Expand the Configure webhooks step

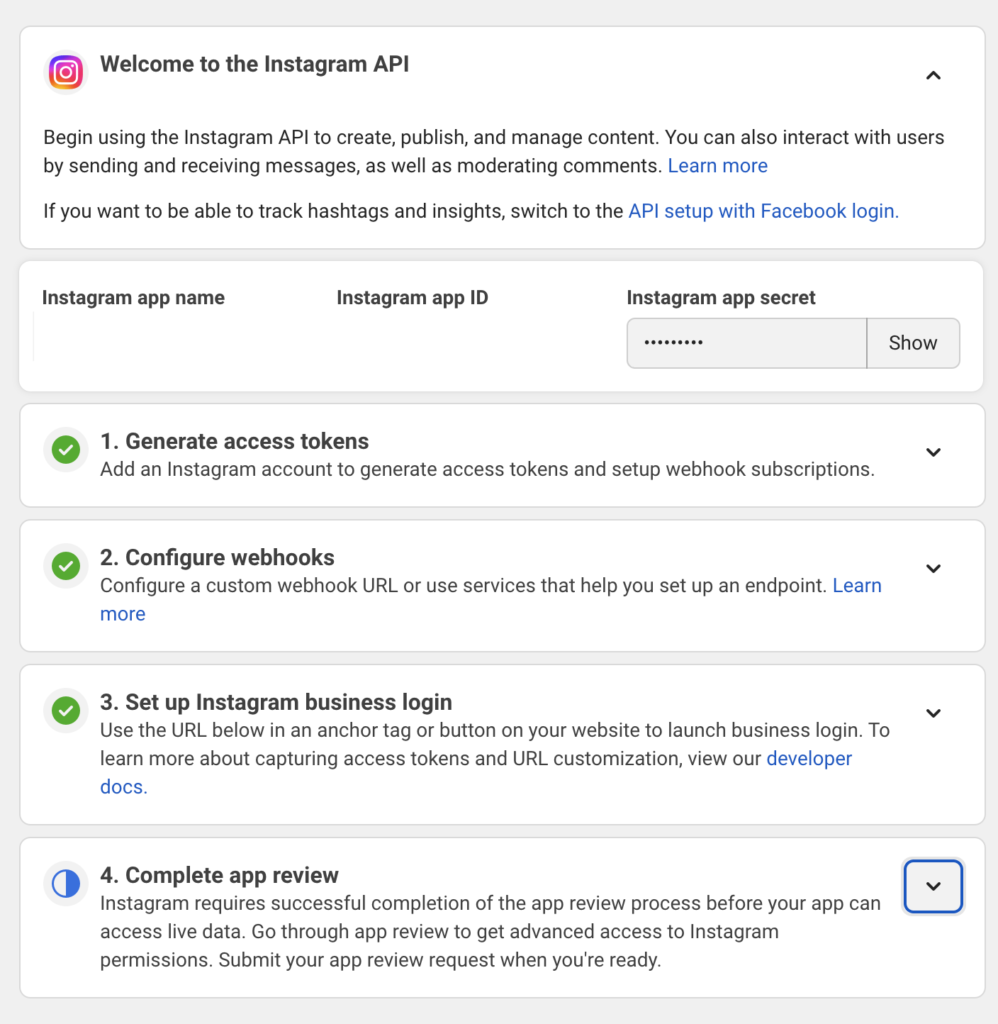click(933, 568)
